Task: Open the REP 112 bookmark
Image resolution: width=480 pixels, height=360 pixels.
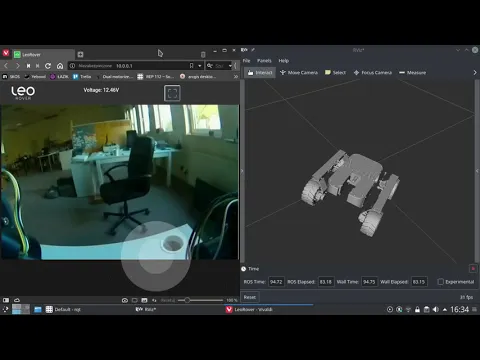Action: (x=156, y=77)
